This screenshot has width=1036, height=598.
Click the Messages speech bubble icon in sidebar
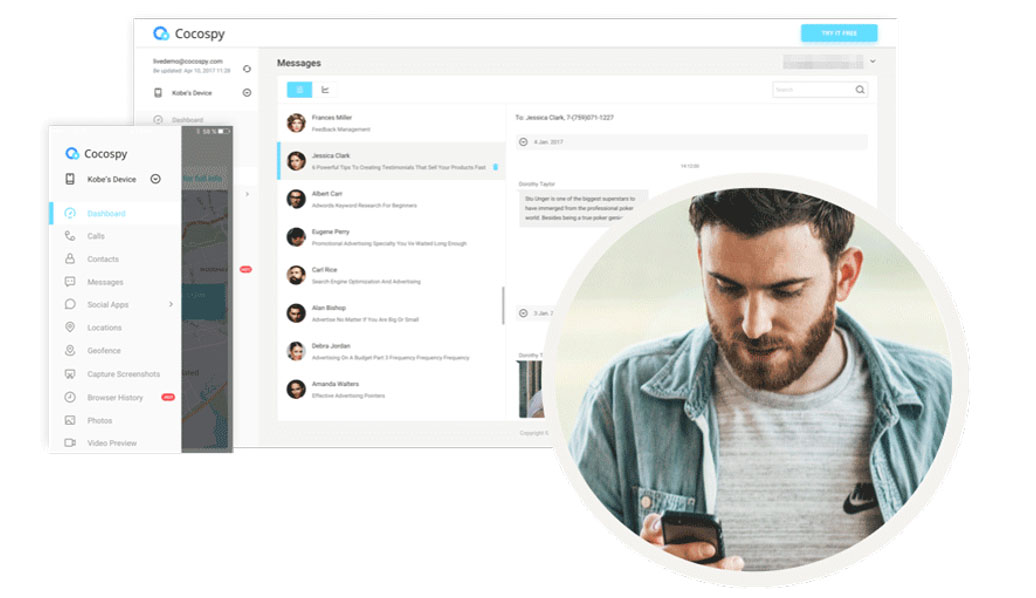[x=70, y=281]
